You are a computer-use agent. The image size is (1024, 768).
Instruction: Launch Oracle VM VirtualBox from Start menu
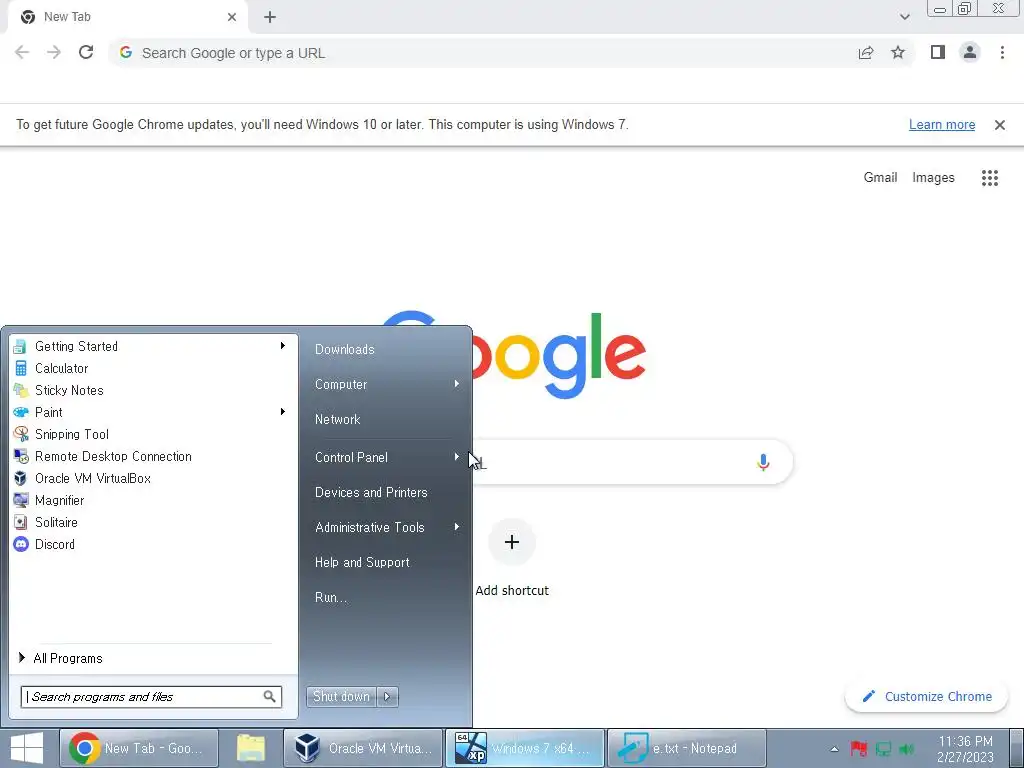(x=155, y=479)
